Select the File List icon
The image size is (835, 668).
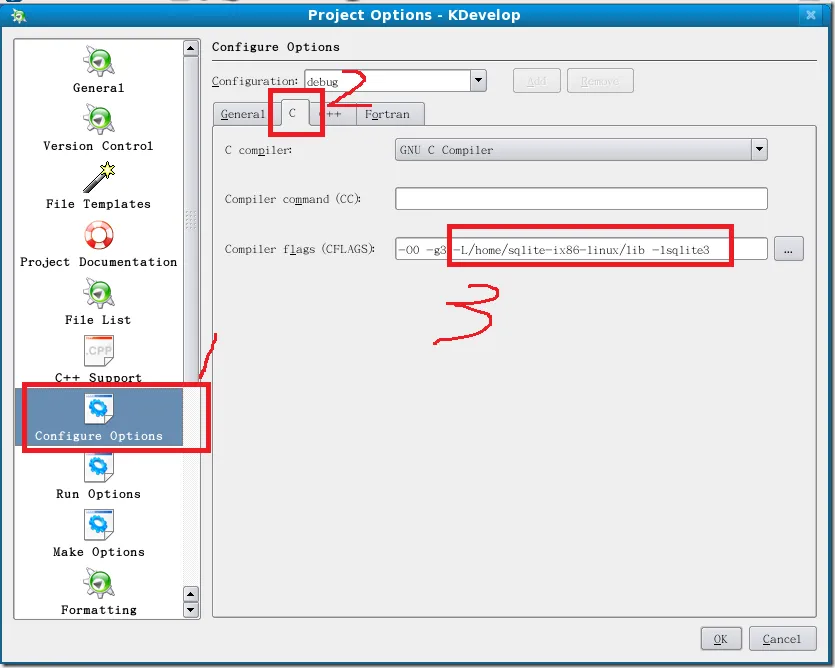point(99,293)
